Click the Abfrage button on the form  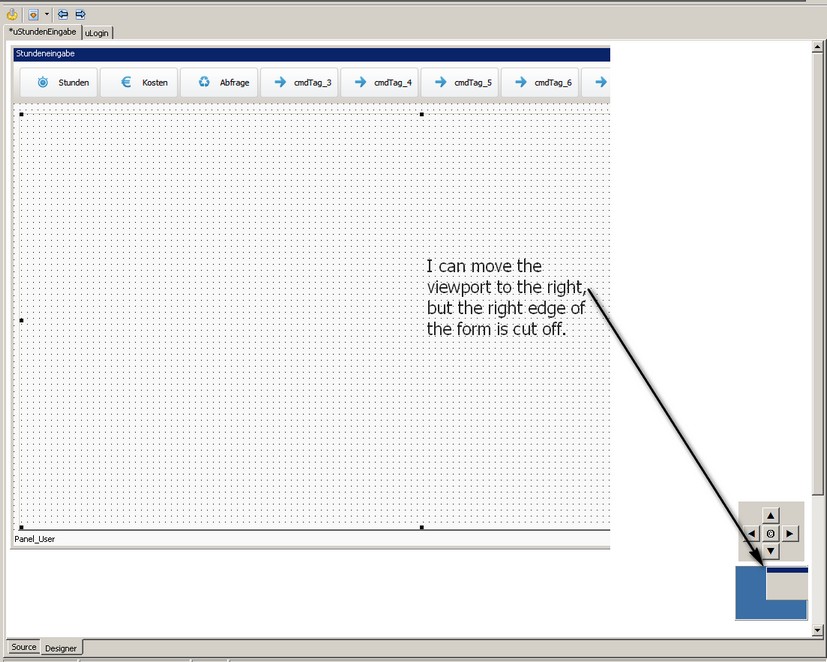point(219,82)
